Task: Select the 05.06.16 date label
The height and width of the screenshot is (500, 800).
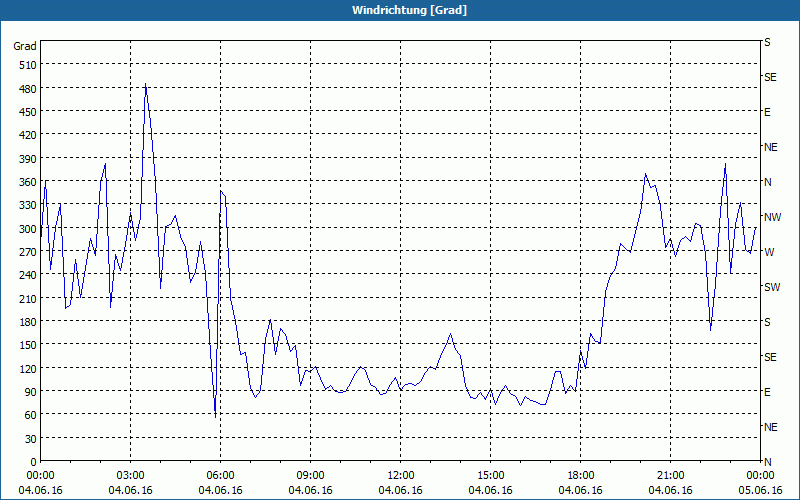Action: pos(760,490)
